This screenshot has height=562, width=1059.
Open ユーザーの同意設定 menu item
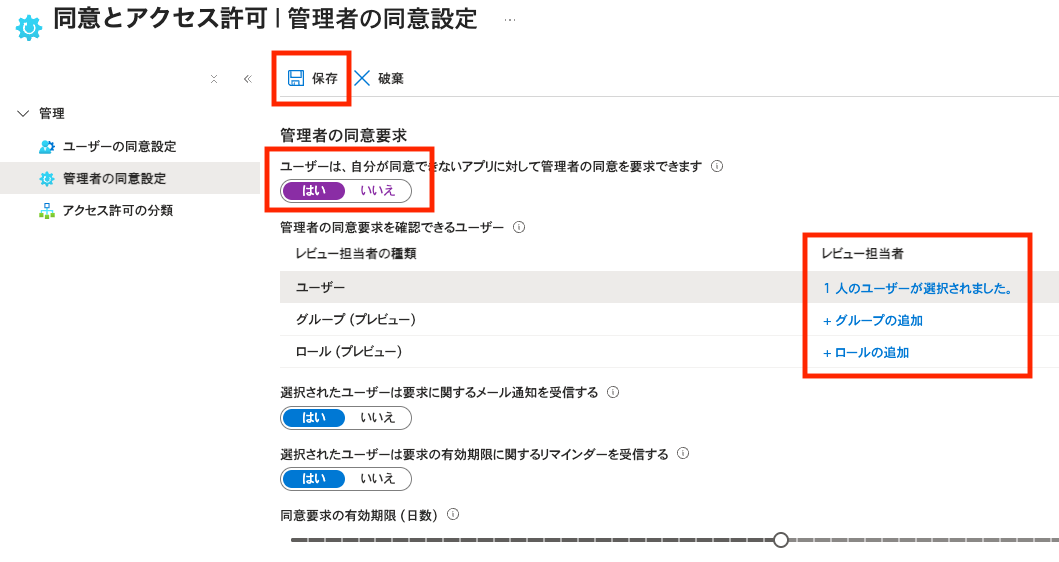point(119,147)
